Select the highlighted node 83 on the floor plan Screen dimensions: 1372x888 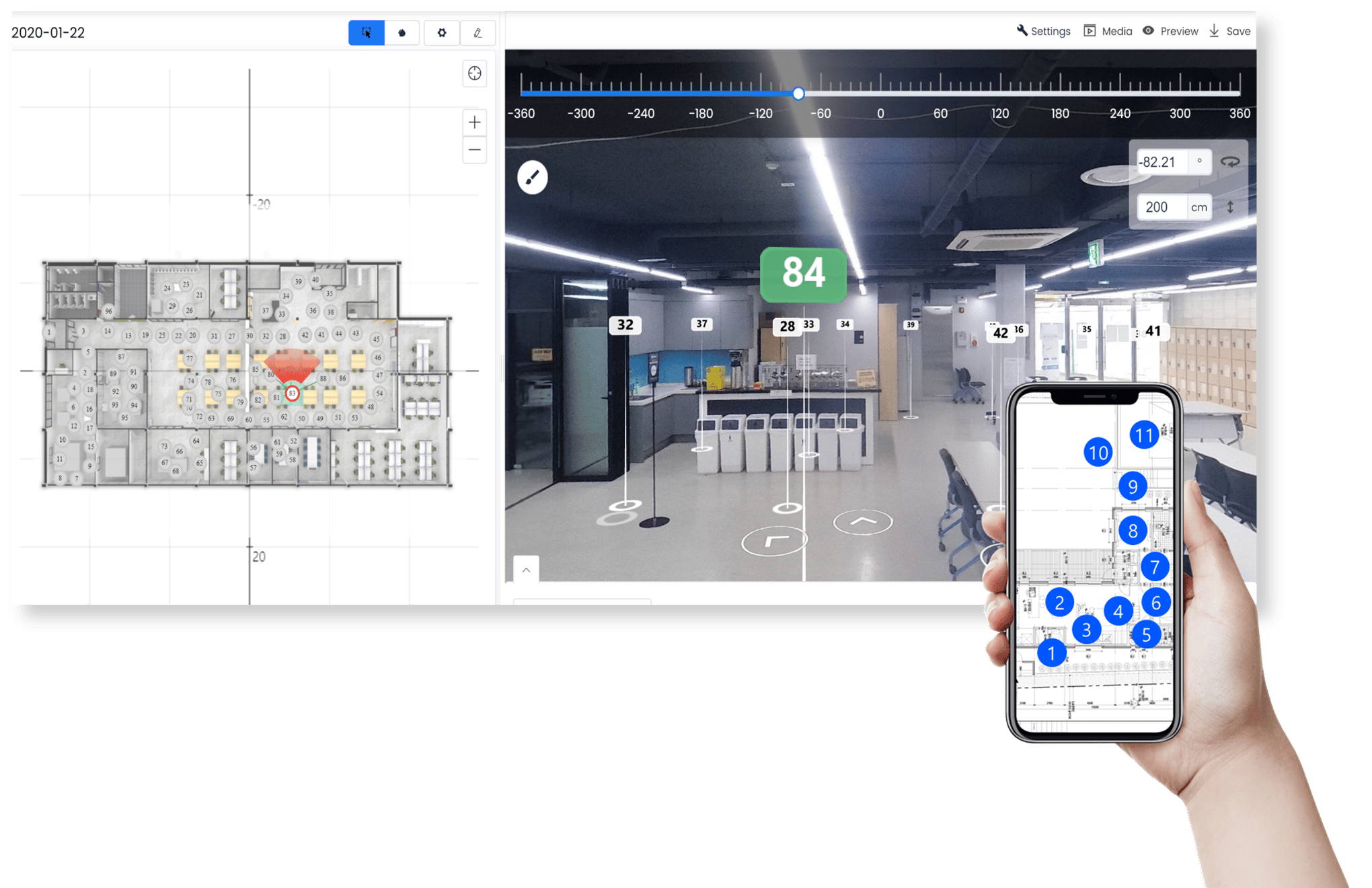pos(292,394)
